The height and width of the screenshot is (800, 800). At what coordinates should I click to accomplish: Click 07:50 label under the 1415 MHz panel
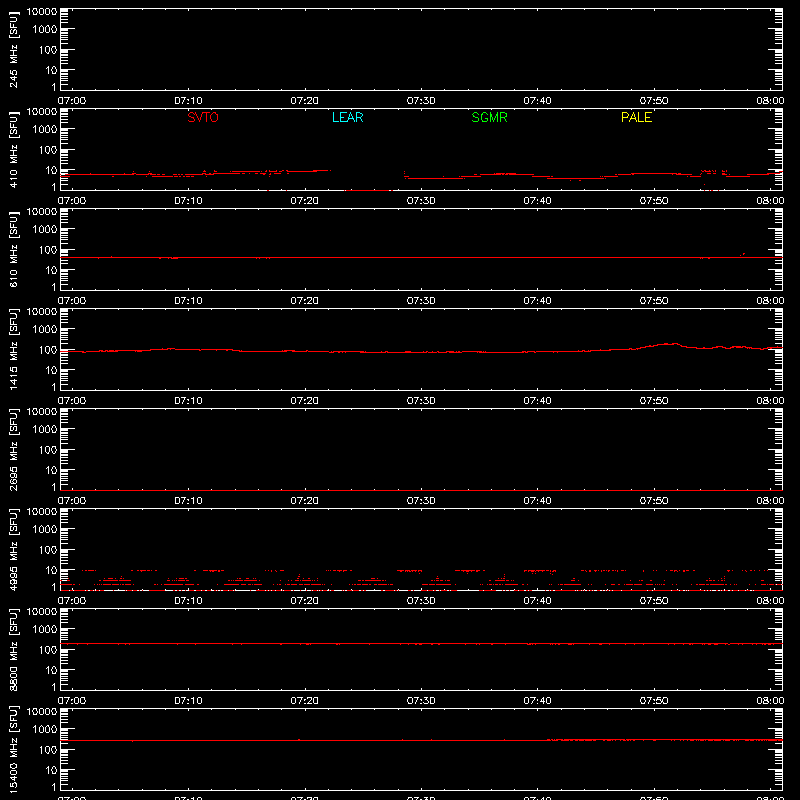(x=654, y=401)
